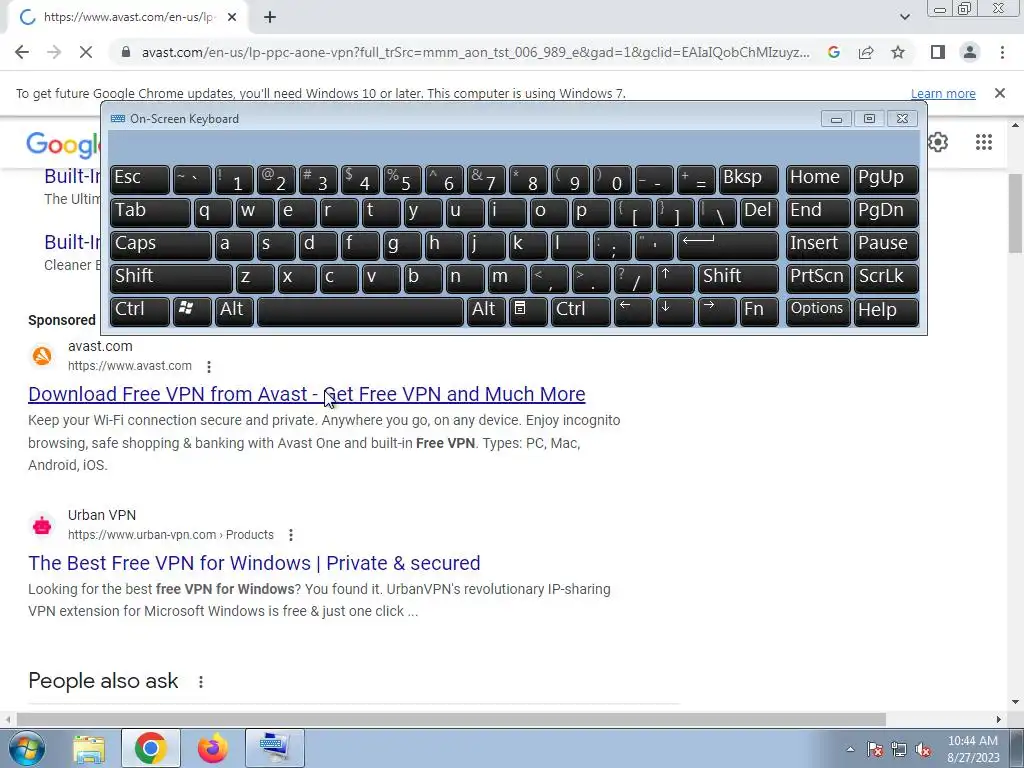Dismiss the Windows 7 update notice
Screen dimensions: 1024x768
coord(999,93)
